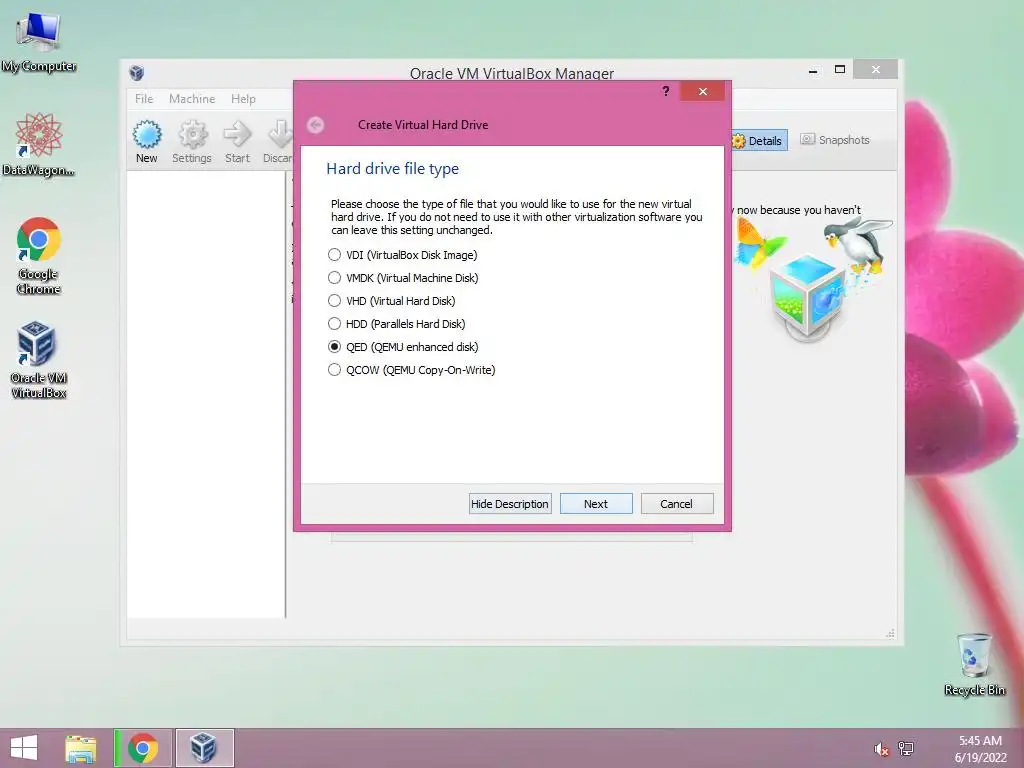Open Recycle Bin on desktop
This screenshot has width=1024, height=768.
[974, 664]
